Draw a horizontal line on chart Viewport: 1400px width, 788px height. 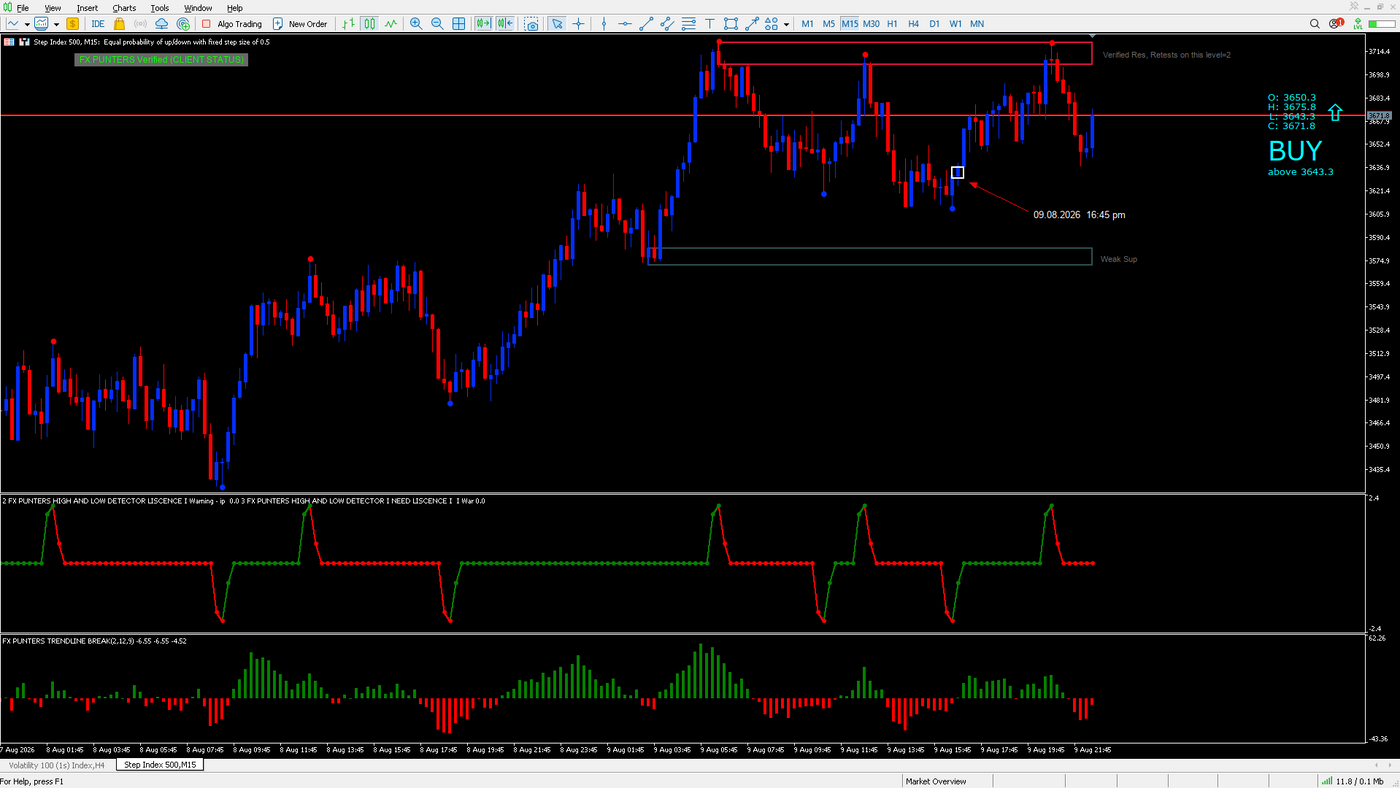click(624, 24)
